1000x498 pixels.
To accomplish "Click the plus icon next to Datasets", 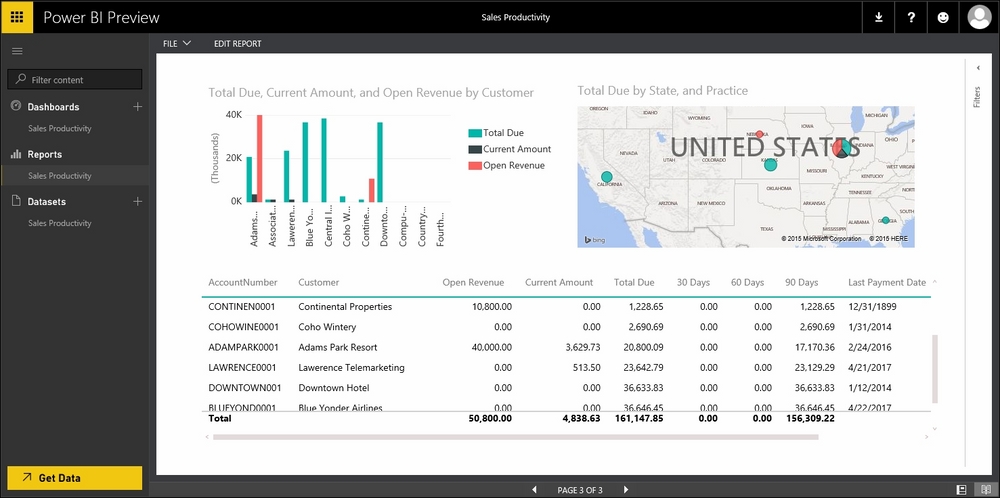I will point(138,202).
